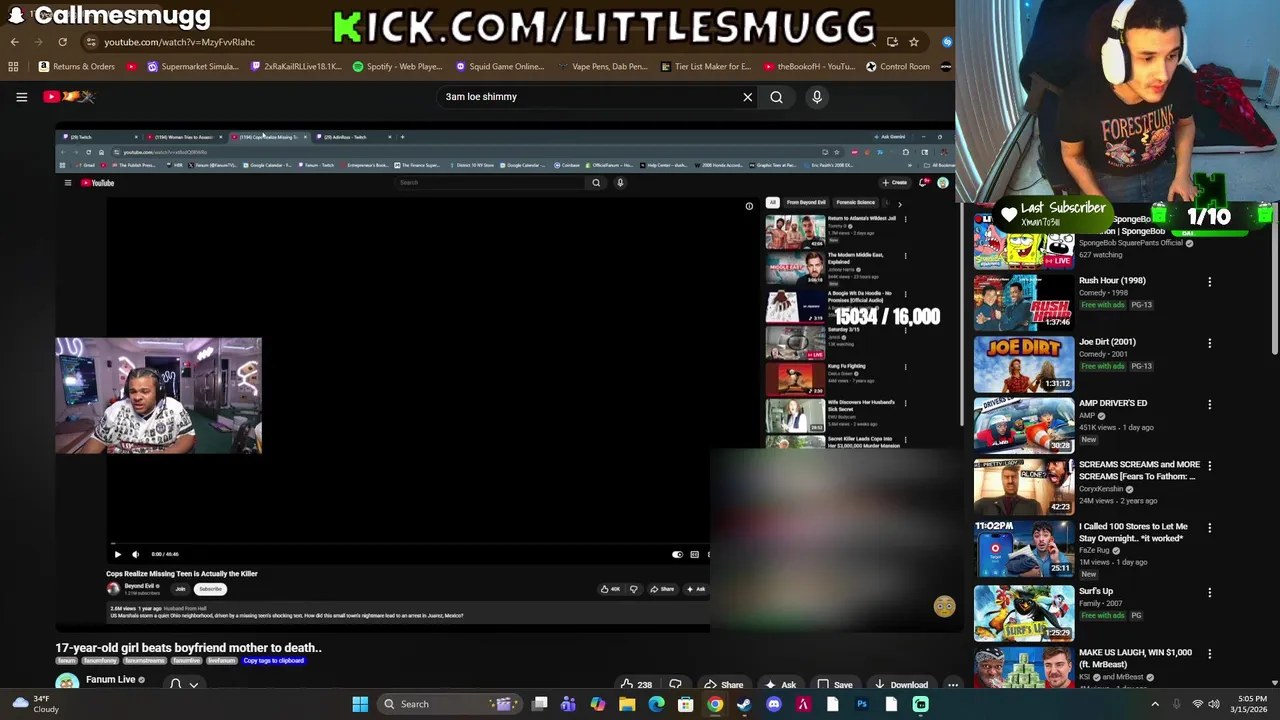Open options for AMP DRIVER'S ED
The width and height of the screenshot is (1280, 720).
1209,404
